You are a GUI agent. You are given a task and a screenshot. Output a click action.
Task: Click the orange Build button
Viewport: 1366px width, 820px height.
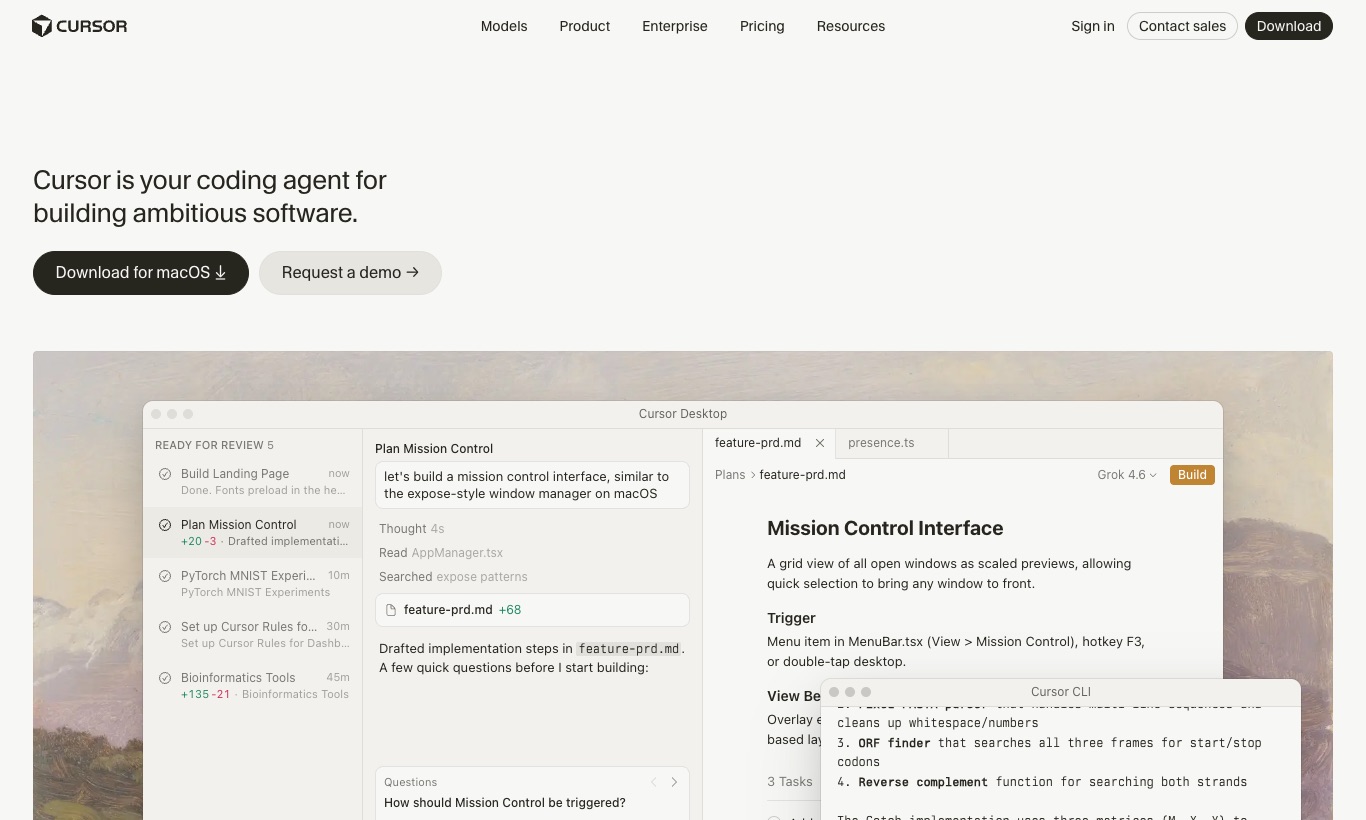[1192, 475]
